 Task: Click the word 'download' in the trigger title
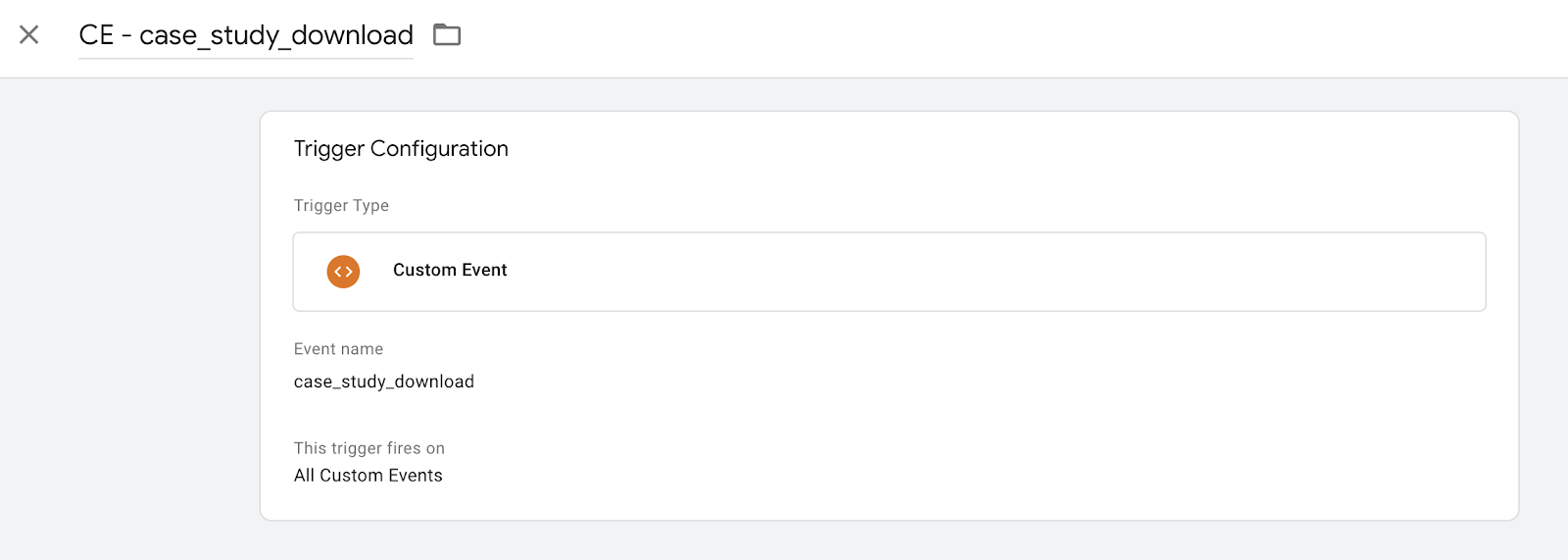pos(352,35)
